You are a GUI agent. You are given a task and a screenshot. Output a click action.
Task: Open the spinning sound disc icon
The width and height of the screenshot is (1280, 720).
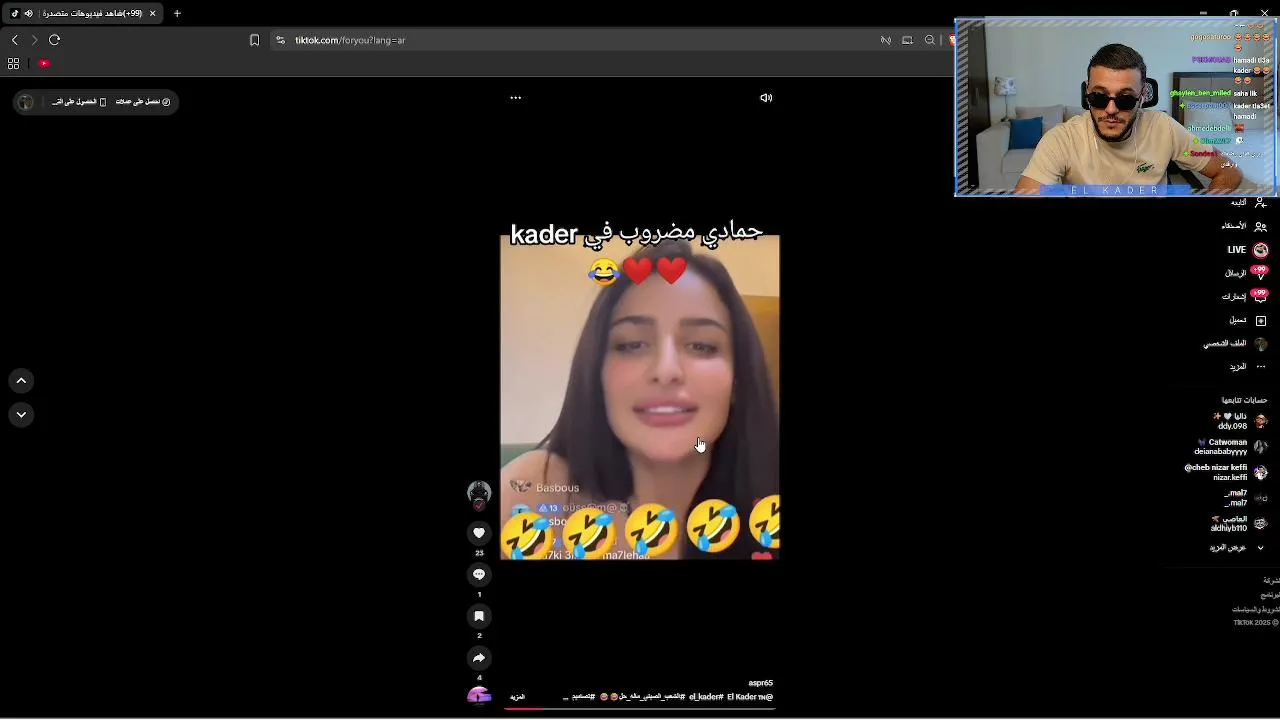click(479, 696)
